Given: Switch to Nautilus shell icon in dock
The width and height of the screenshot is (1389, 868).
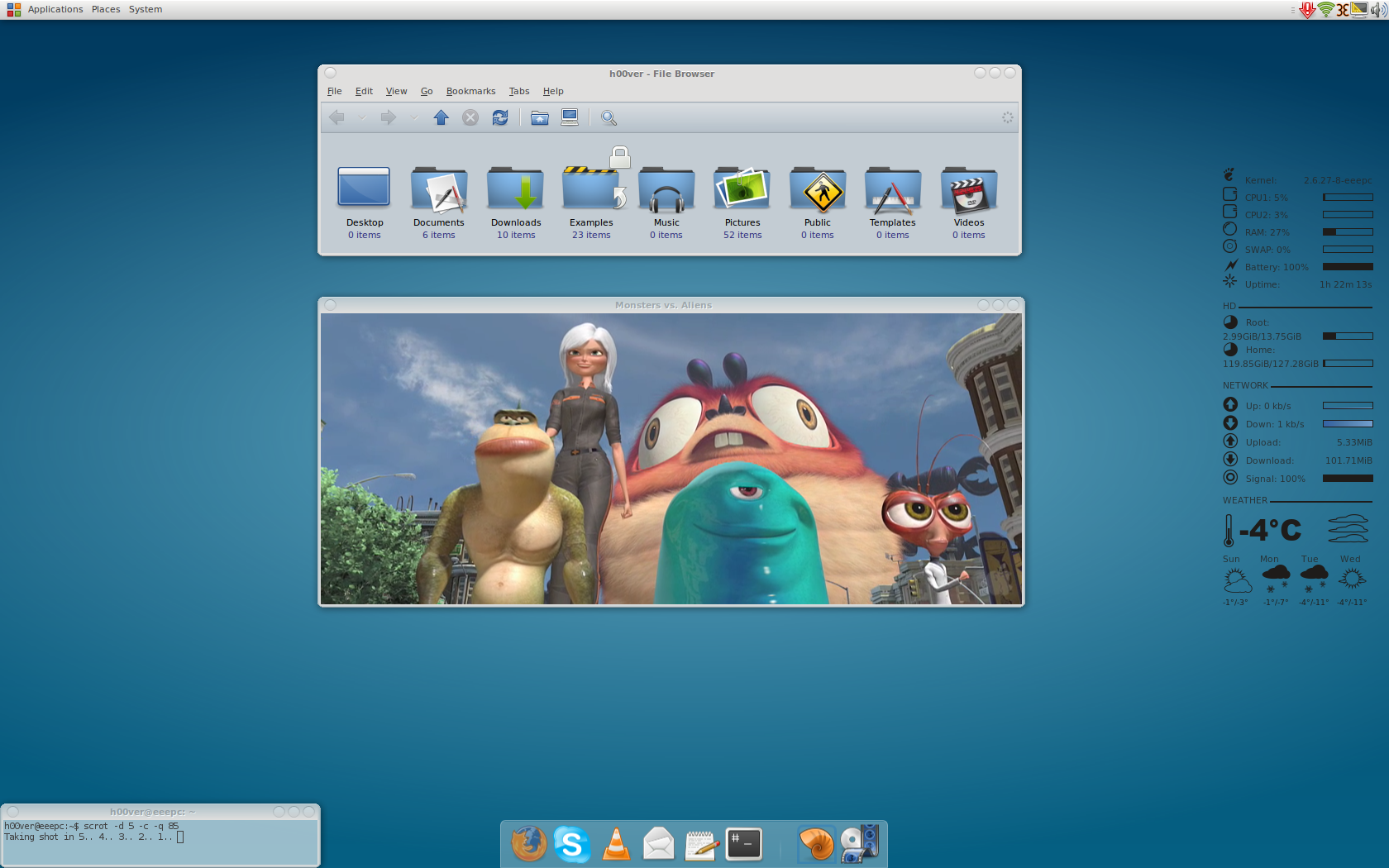Looking at the screenshot, I should (x=816, y=844).
